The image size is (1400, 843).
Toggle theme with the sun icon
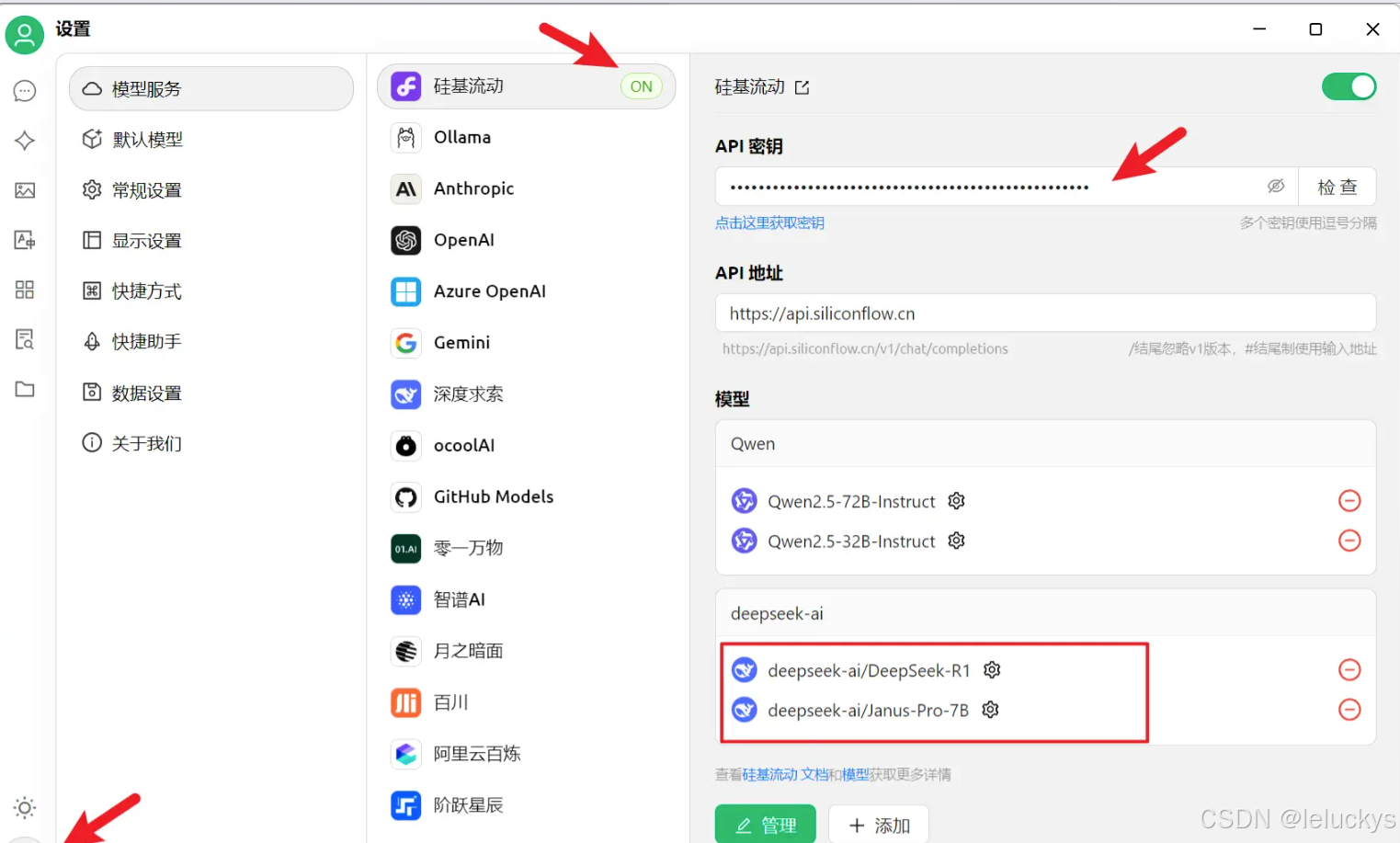tap(25, 808)
